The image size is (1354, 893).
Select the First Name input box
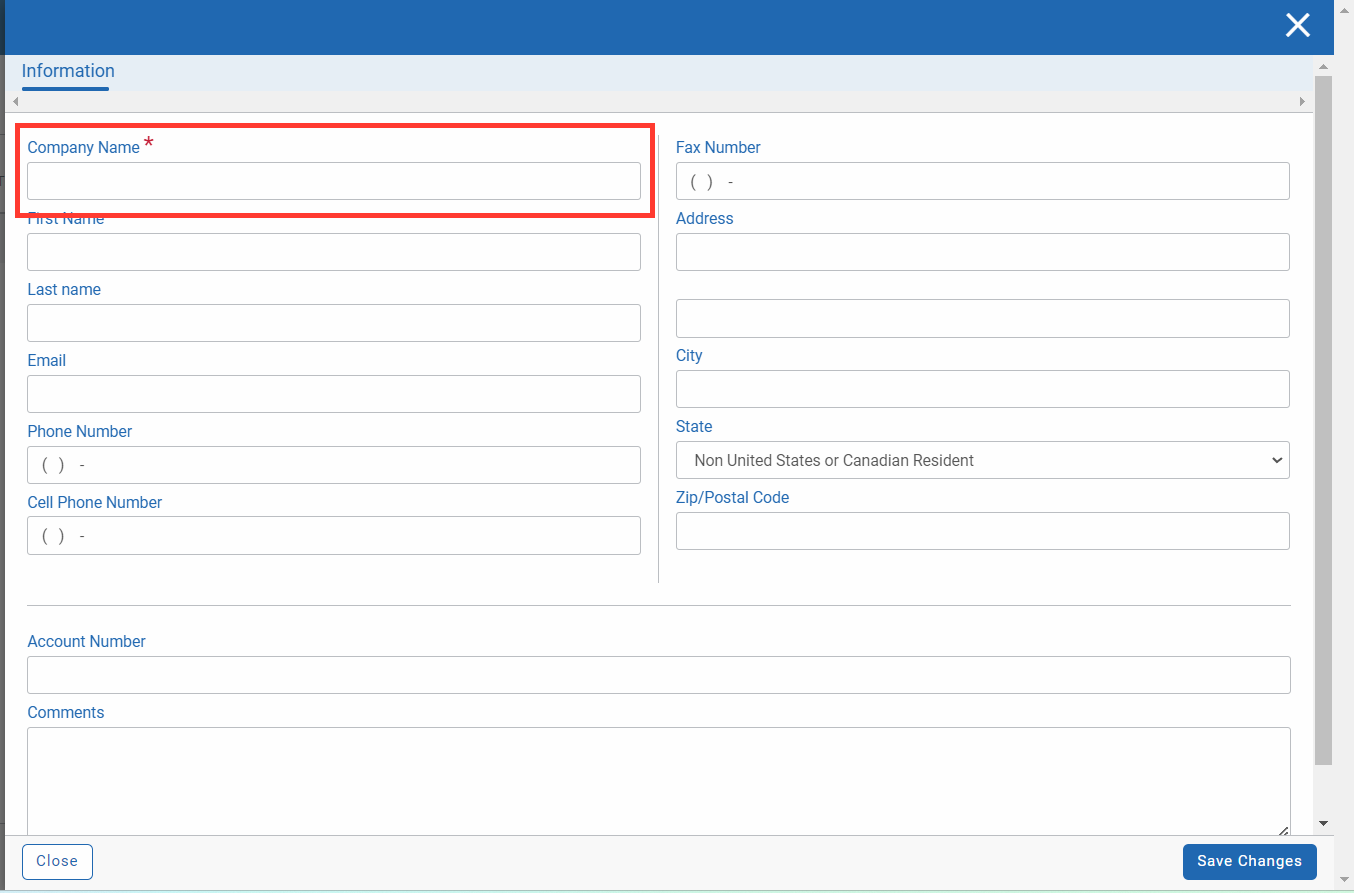[x=333, y=252]
